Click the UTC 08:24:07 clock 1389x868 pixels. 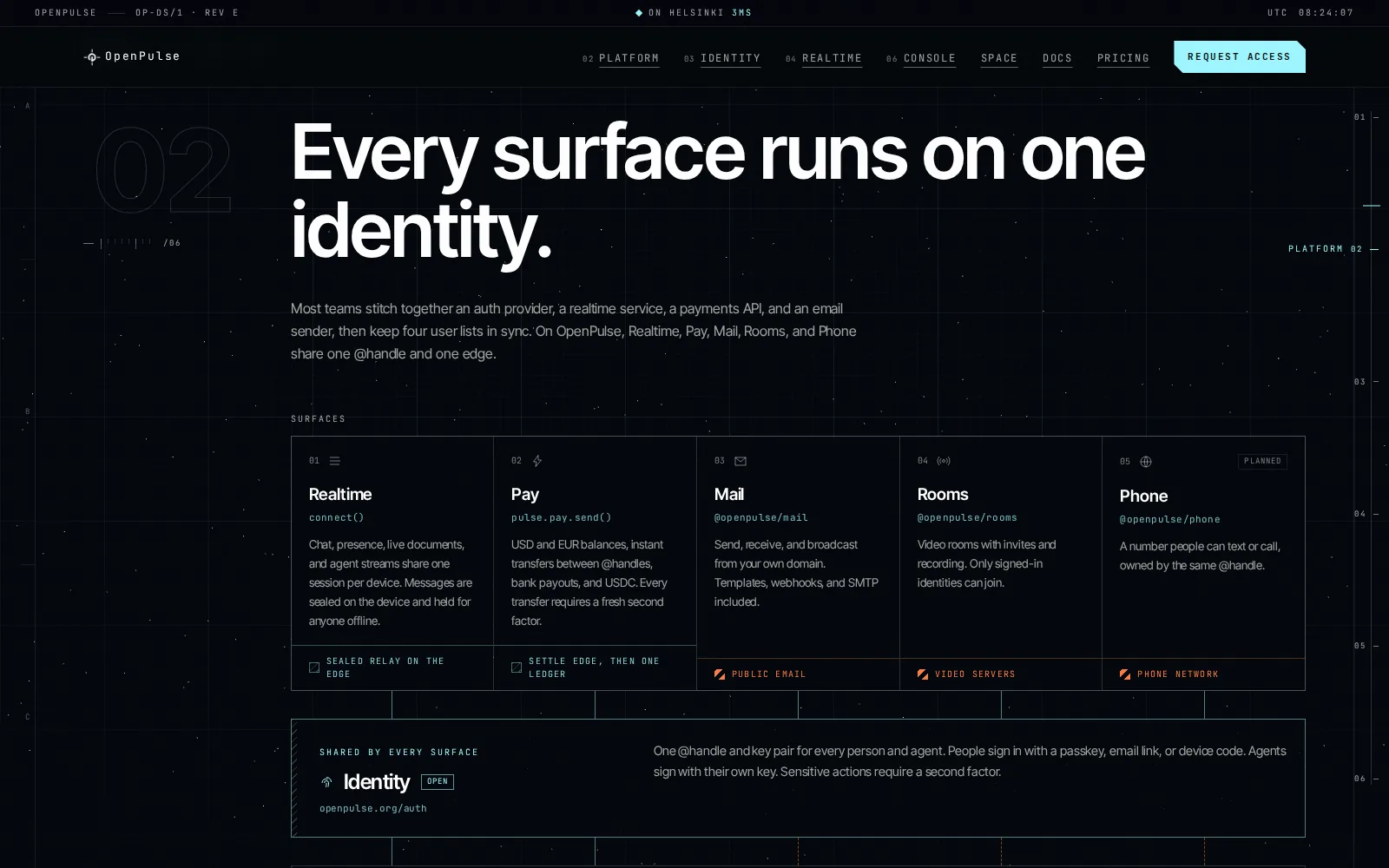point(1310,13)
